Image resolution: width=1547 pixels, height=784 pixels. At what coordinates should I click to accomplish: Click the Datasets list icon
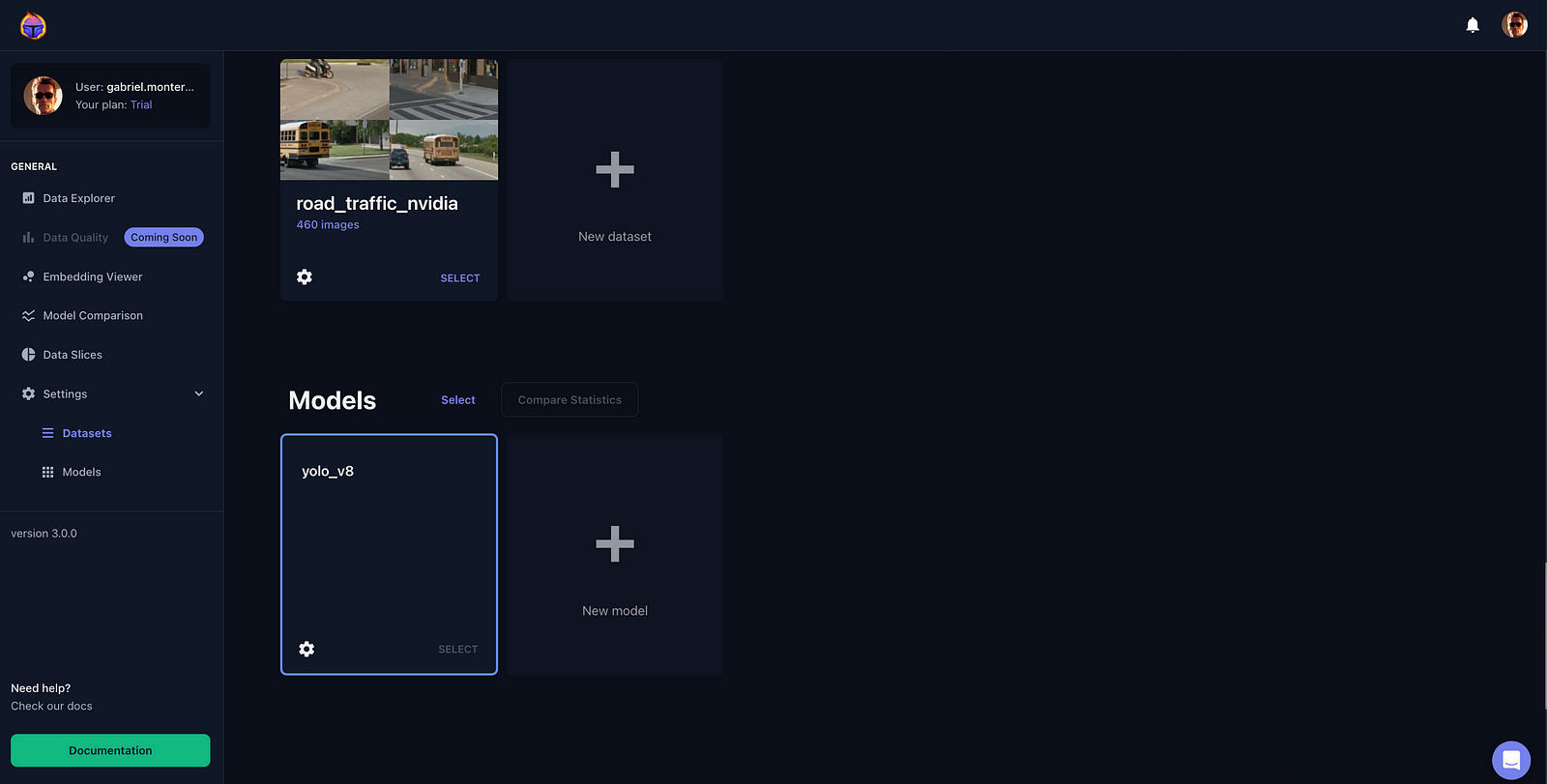(47, 433)
